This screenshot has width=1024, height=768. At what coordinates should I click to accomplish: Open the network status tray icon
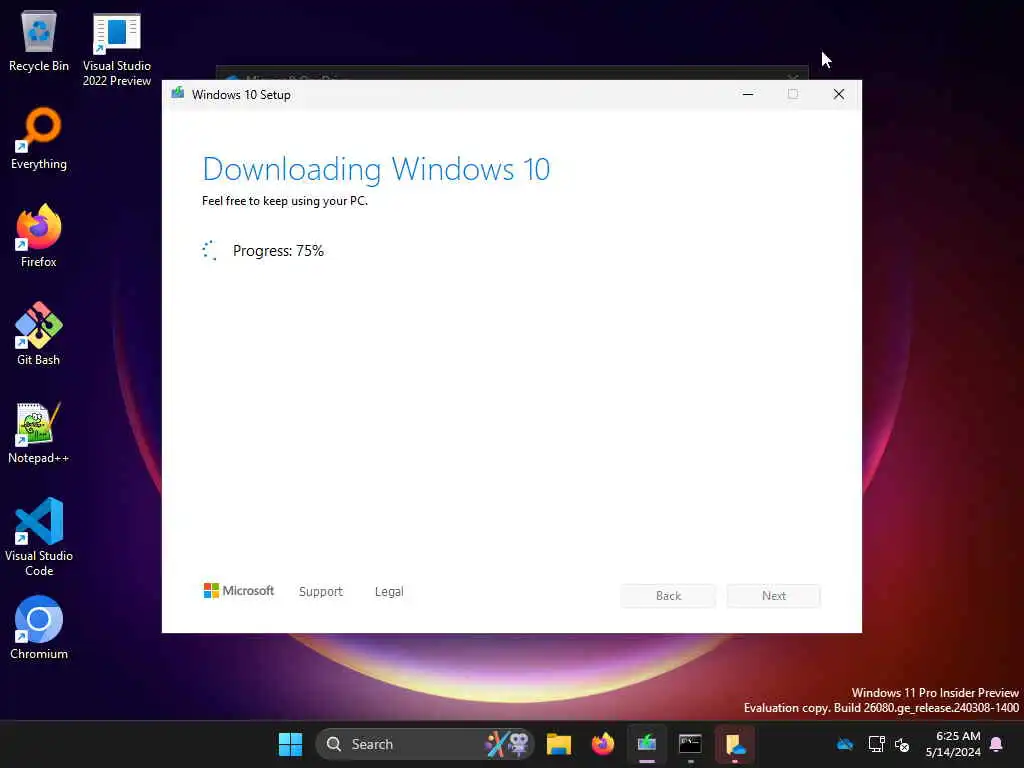click(876, 744)
